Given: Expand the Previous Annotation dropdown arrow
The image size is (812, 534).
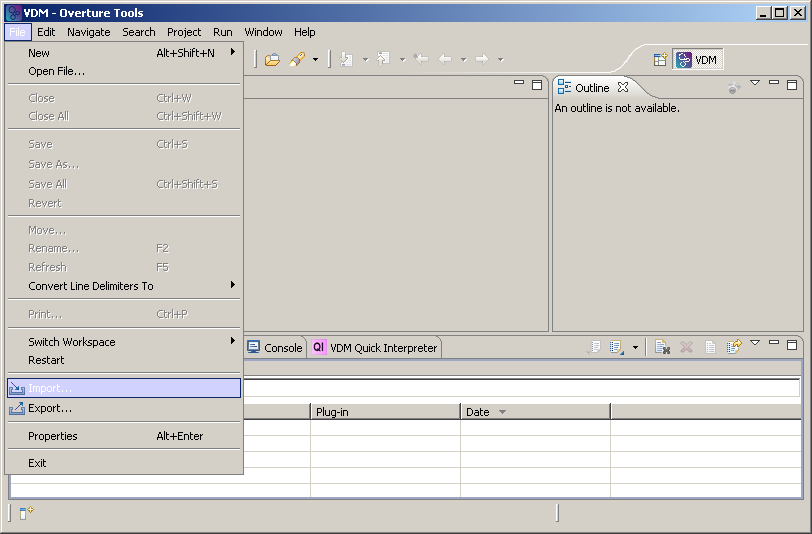Looking at the screenshot, I should click(x=402, y=60).
